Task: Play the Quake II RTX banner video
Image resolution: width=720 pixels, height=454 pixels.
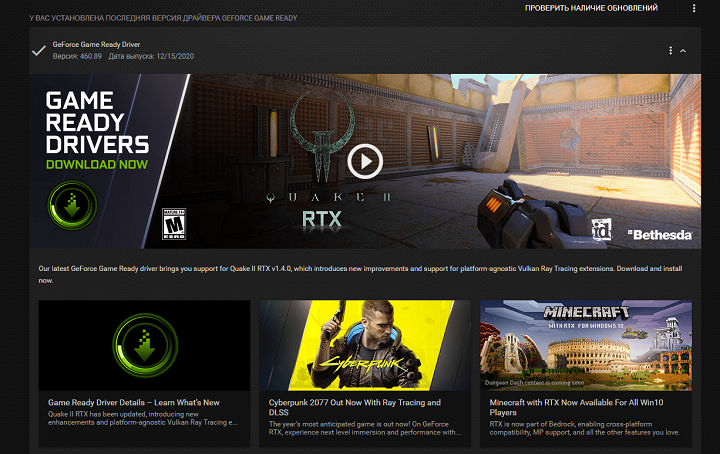Action: (365, 160)
